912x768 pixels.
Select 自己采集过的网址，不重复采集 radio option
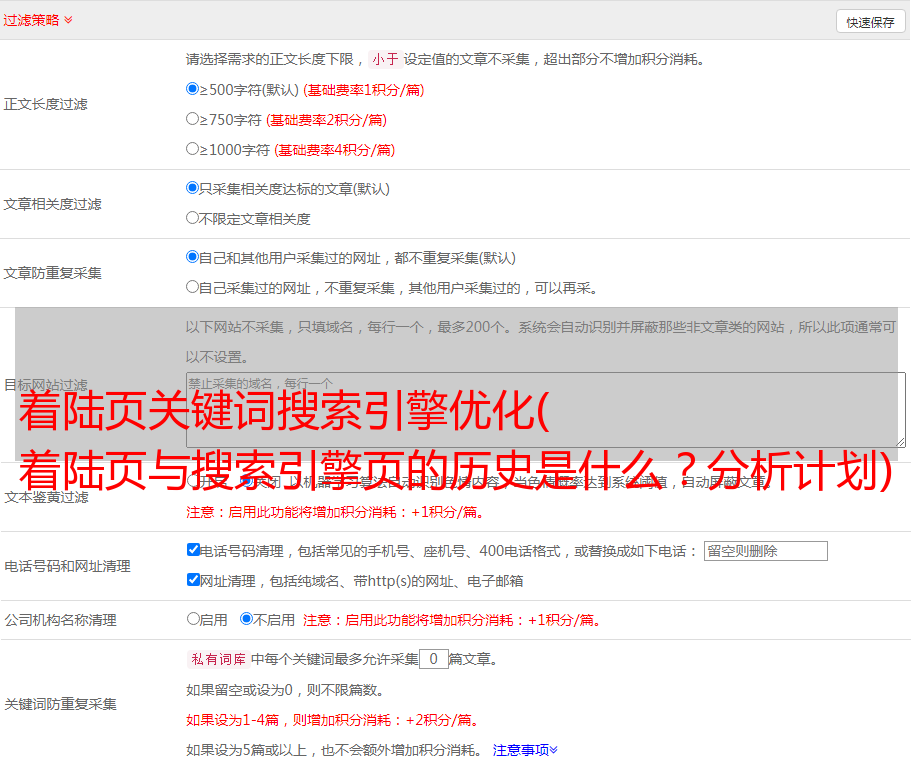(x=192, y=287)
